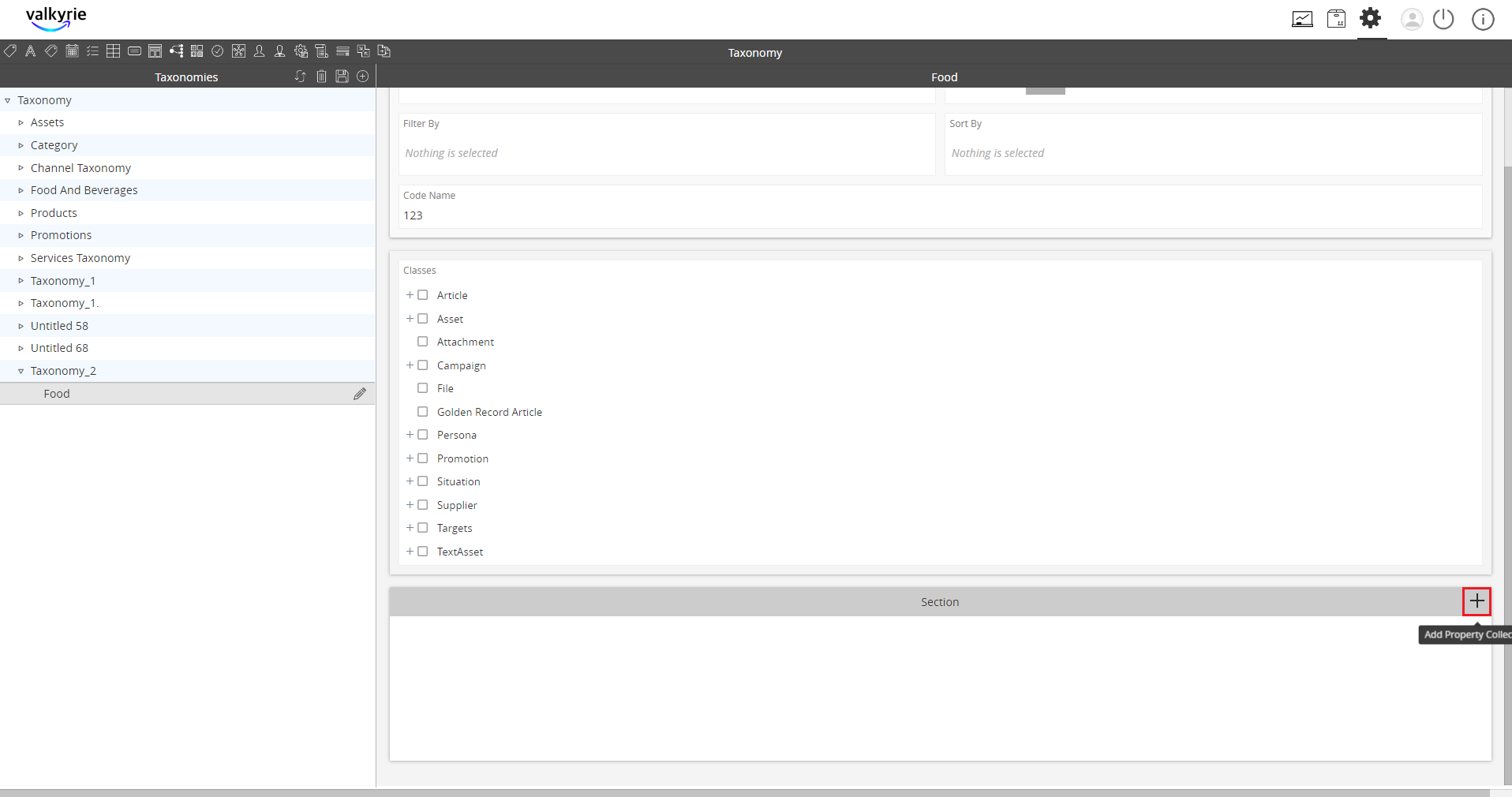
Task: Check the Article class checkbox
Action: (423, 295)
